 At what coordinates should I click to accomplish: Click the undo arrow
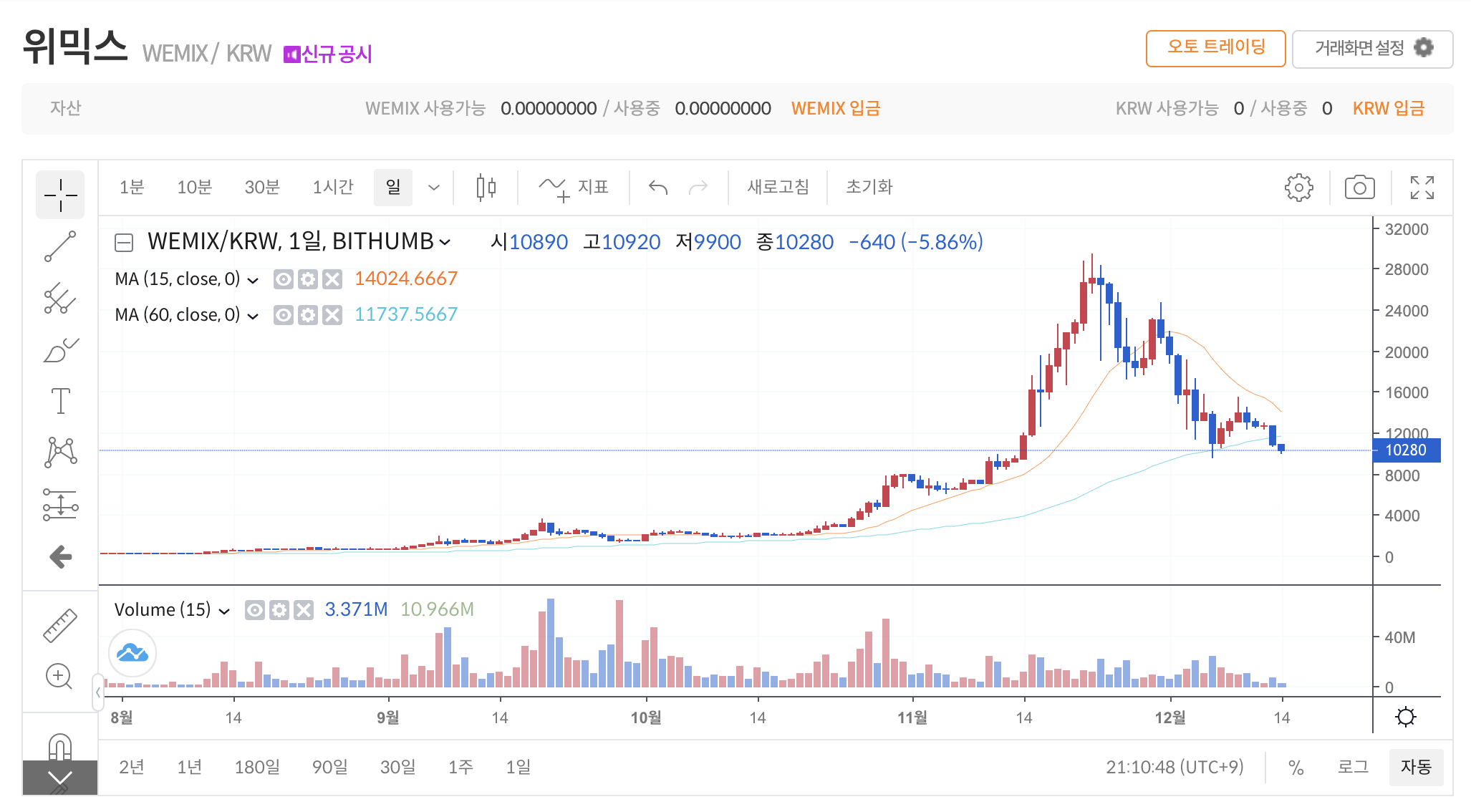(658, 188)
